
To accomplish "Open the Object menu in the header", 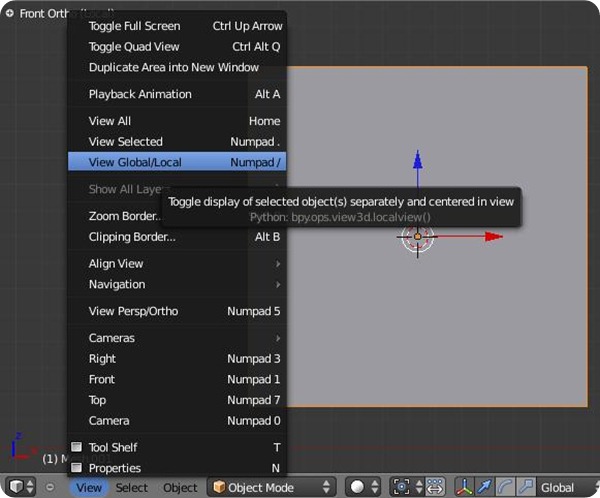I will tap(180, 487).
